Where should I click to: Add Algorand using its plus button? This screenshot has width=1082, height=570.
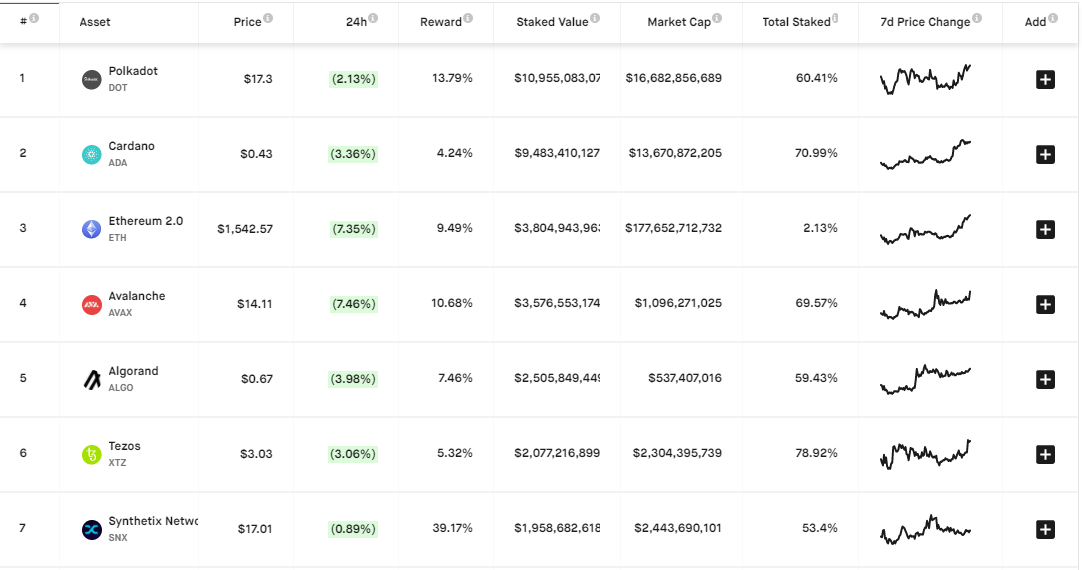click(1045, 380)
